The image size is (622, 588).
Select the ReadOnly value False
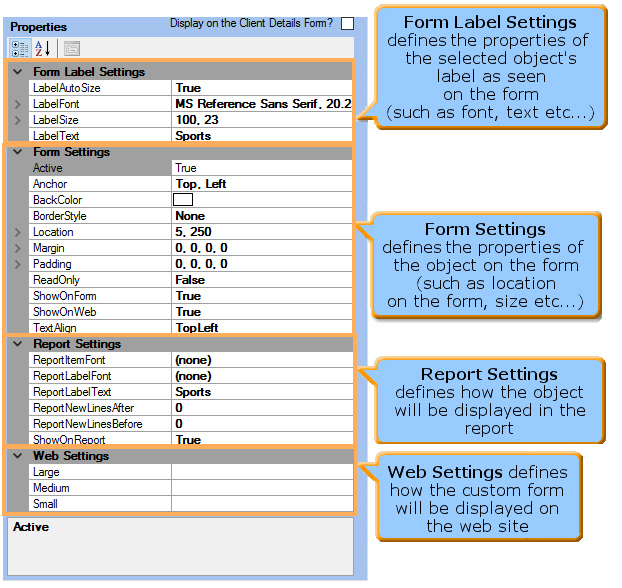coord(260,280)
